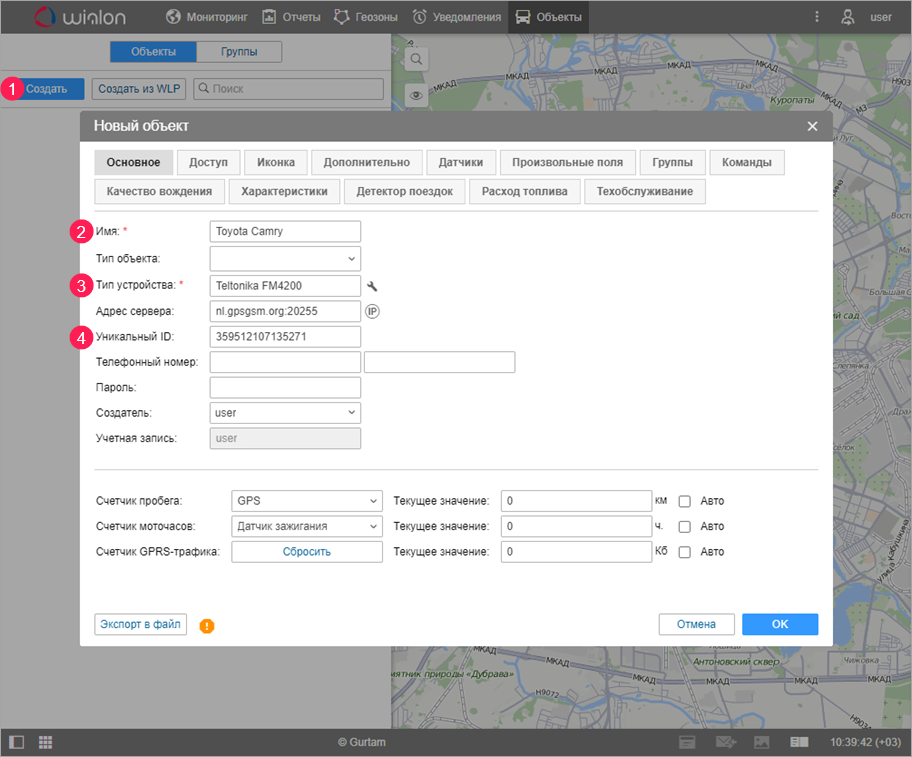Open the Уведомления menu
This screenshot has width=912, height=757.
(x=457, y=17)
